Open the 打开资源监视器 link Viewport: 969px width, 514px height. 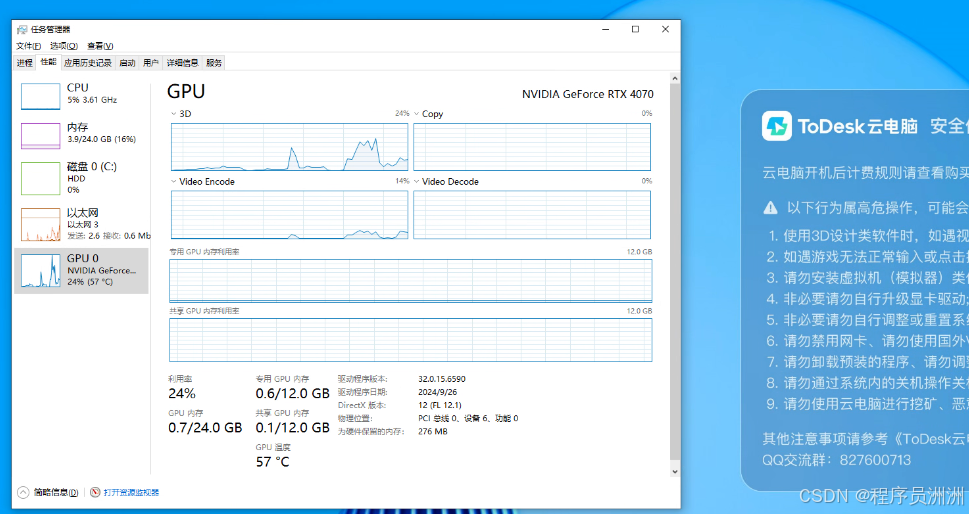[x=132, y=492]
